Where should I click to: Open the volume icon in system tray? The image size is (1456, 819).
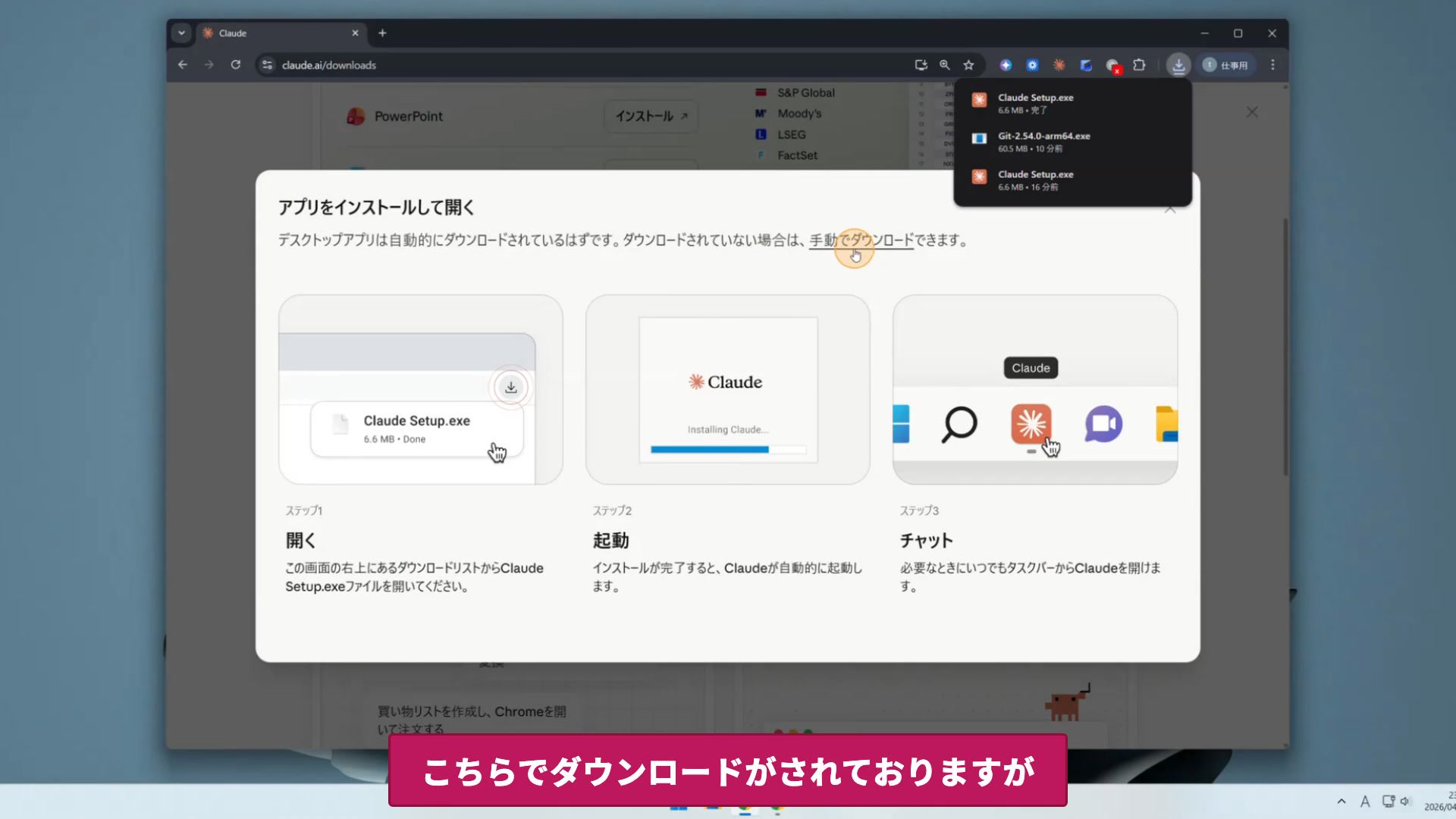(x=1405, y=801)
